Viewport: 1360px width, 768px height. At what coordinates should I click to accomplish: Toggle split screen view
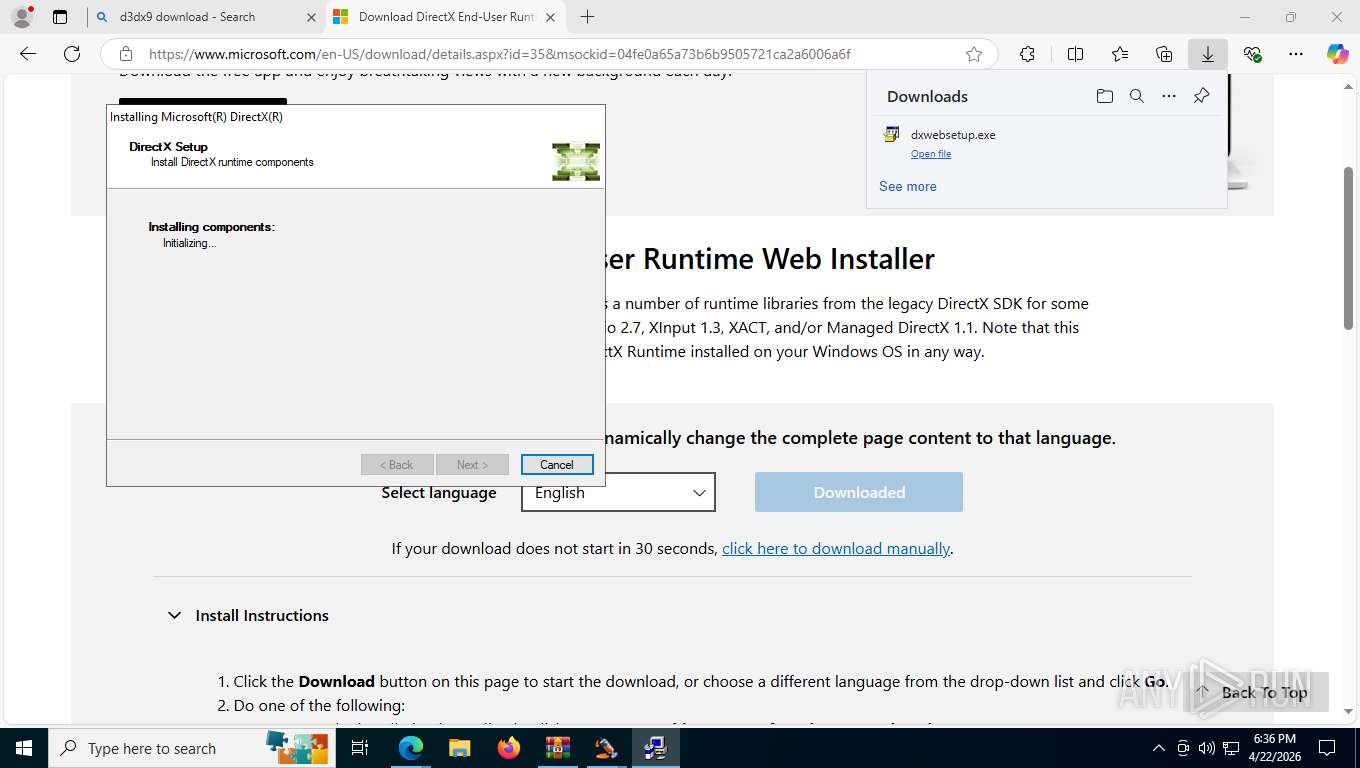point(1076,54)
